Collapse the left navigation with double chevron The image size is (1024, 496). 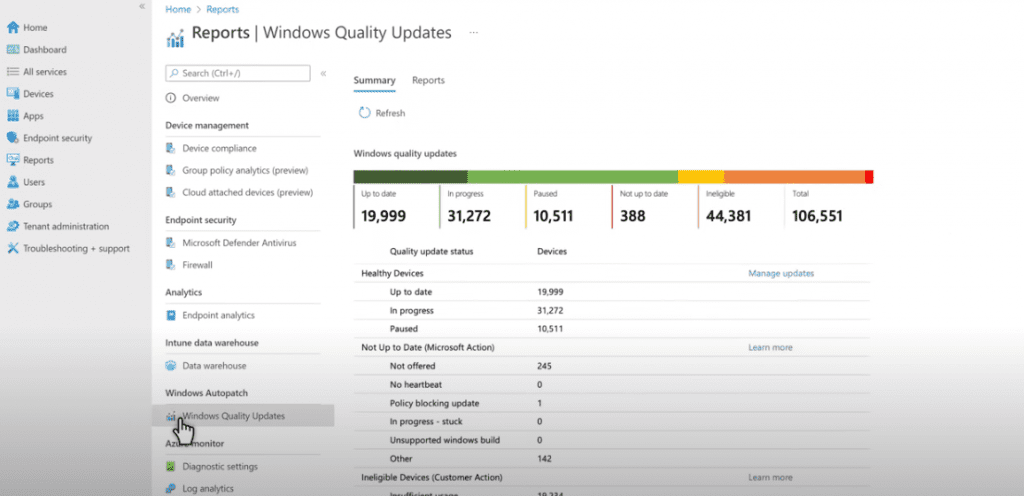click(x=142, y=6)
